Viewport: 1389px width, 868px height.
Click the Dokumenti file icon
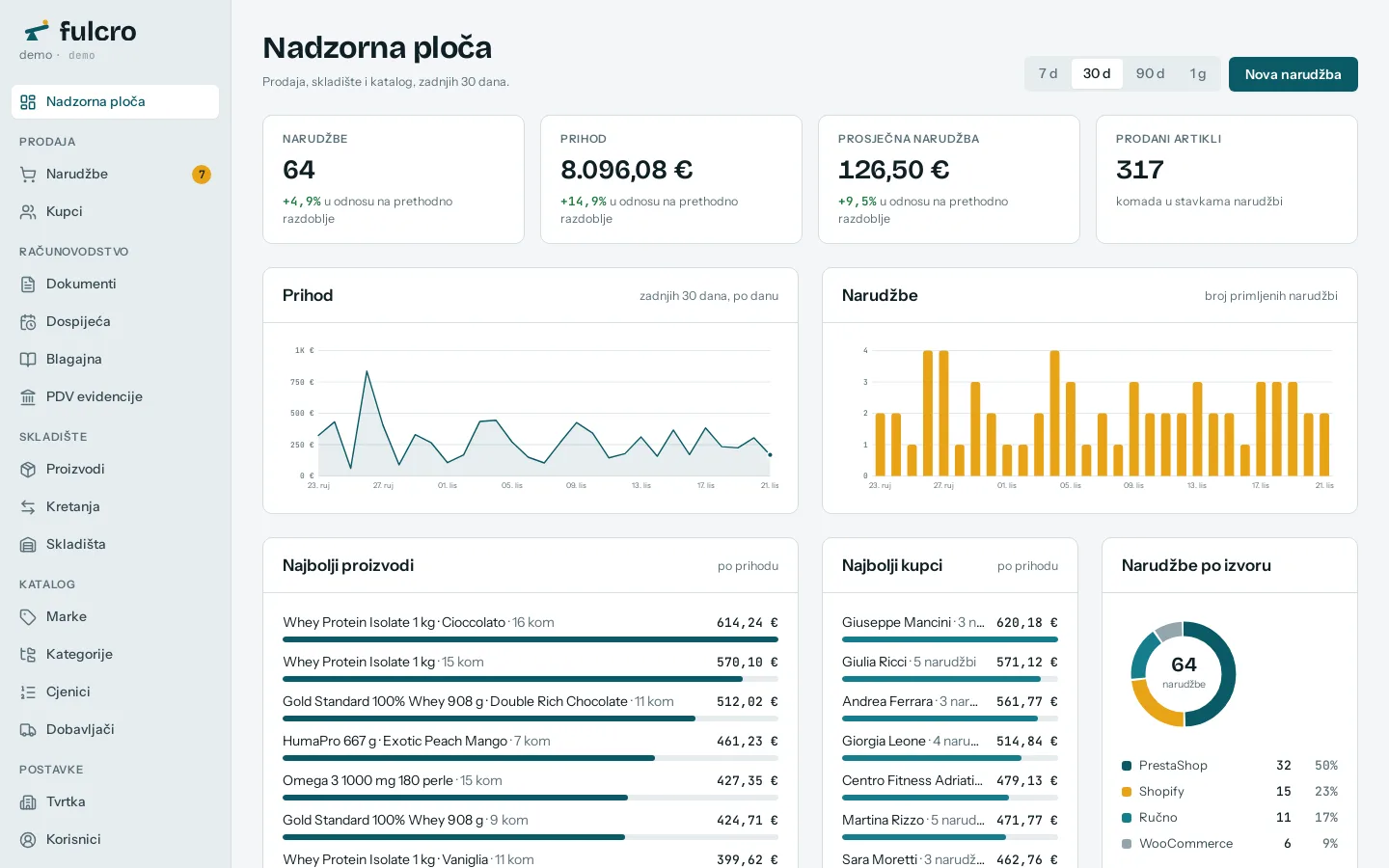[x=28, y=285]
